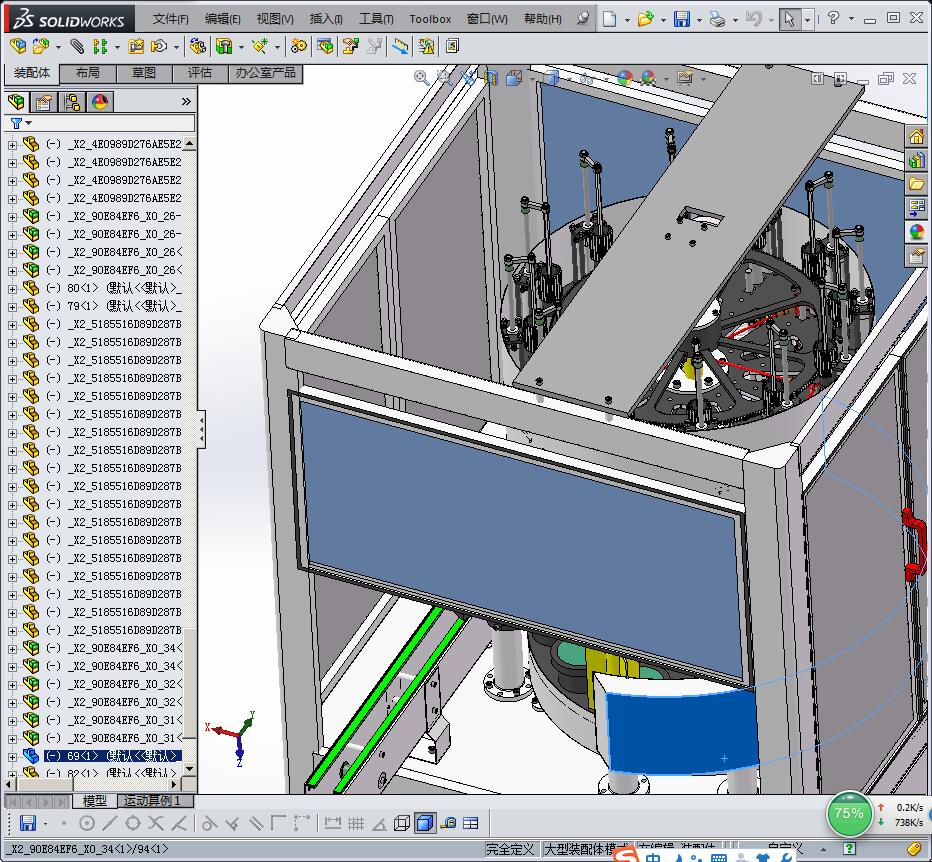Open the 工具(T) menu
This screenshot has height=862, width=932.
point(376,19)
